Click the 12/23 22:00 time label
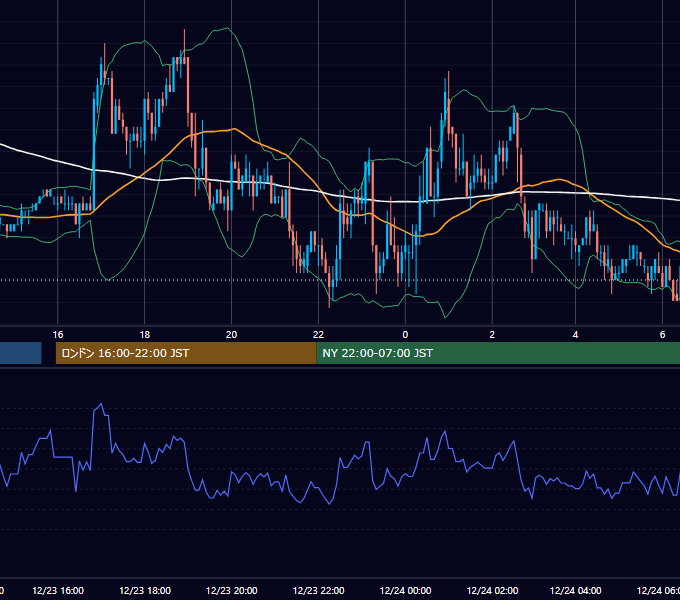The width and height of the screenshot is (680, 600). pyautogui.click(x=319, y=590)
